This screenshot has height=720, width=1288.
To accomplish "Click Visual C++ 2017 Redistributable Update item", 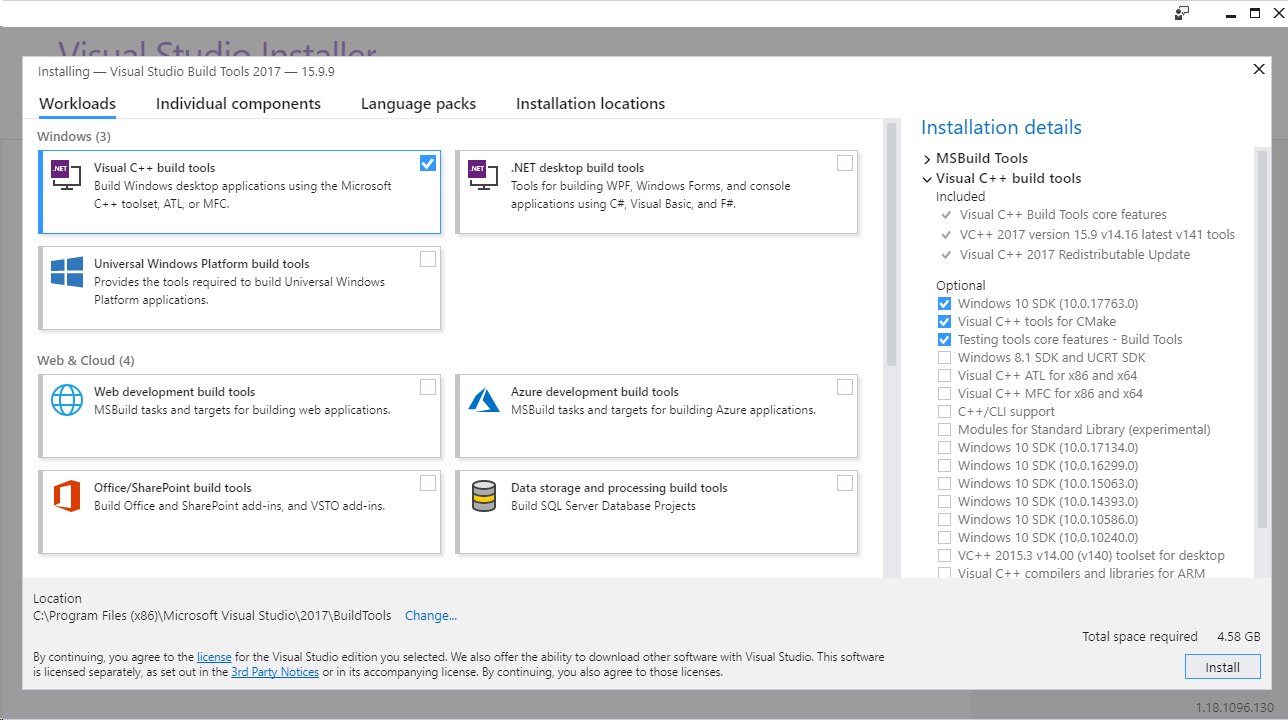I will (x=1075, y=255).
